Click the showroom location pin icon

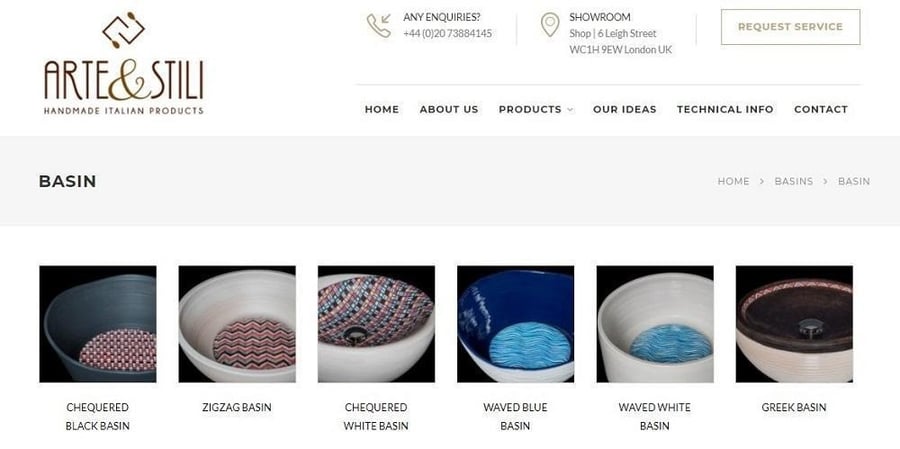coord(550,25)
